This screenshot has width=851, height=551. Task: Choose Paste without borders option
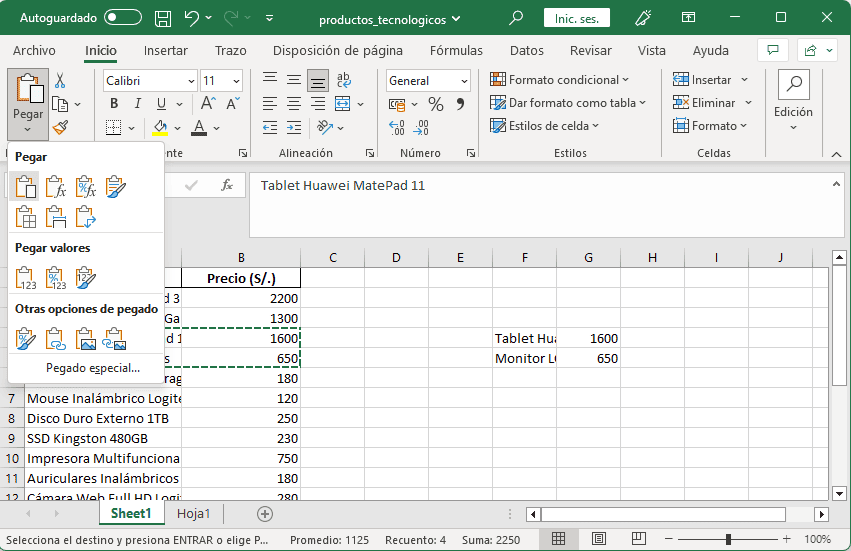(x=26, y=217)
